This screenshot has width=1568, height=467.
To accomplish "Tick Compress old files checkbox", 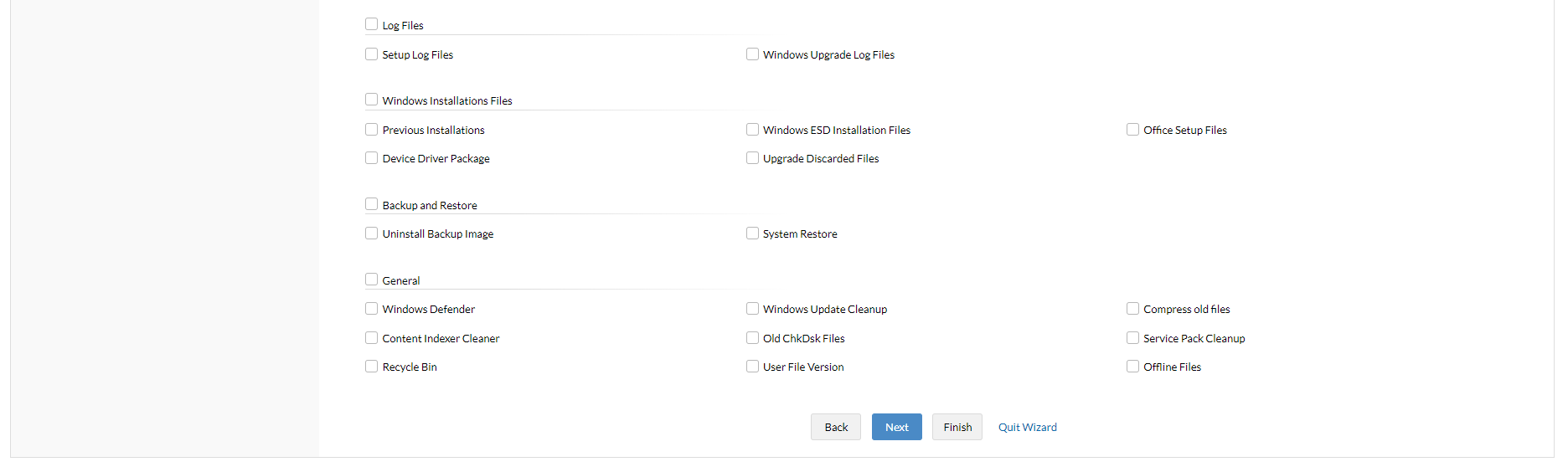I will [1132, 309].
